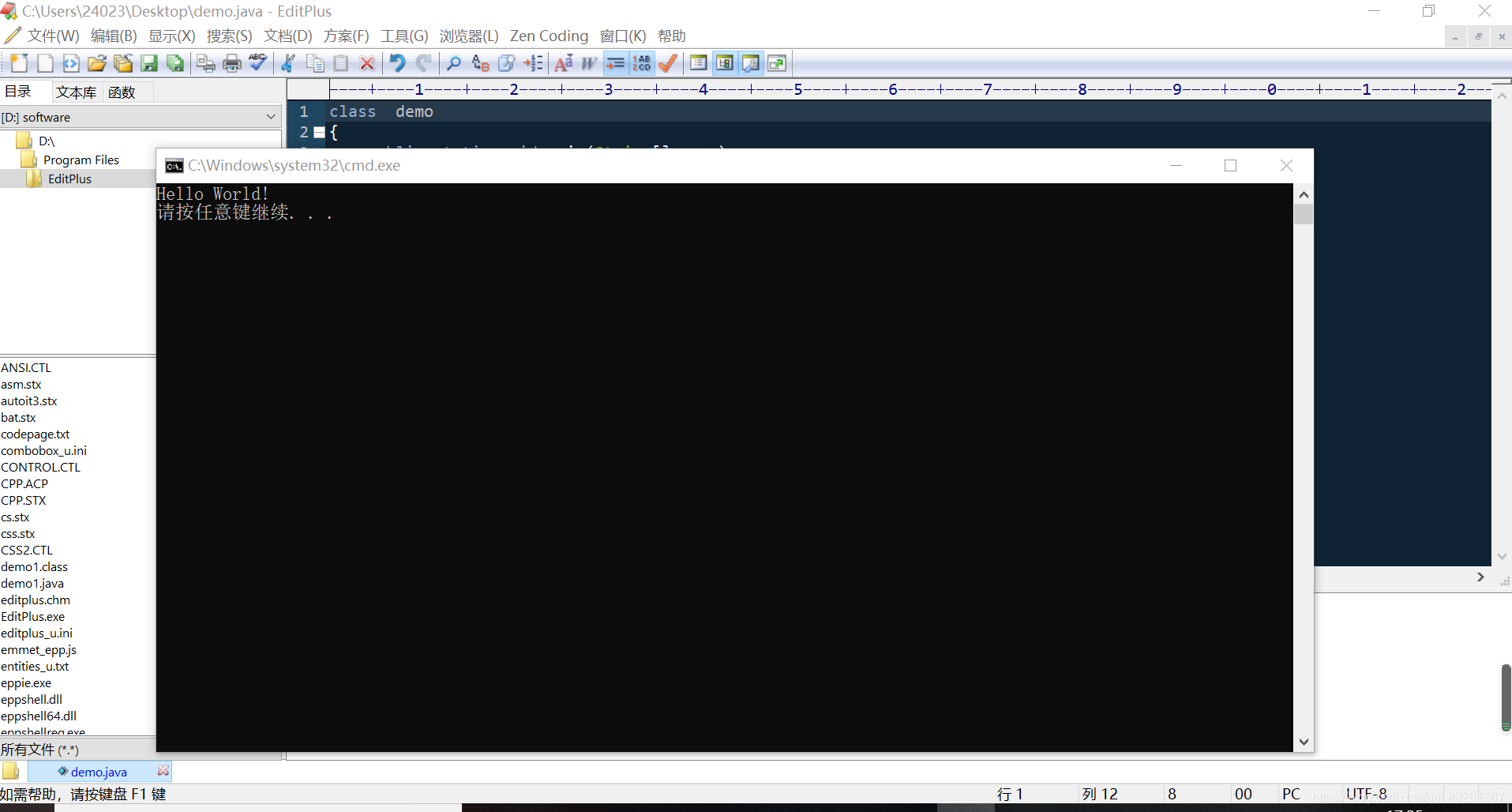Create a new HTML page icon
Image resolution: width=1512 pixels, height=812 pixels.
71,63
